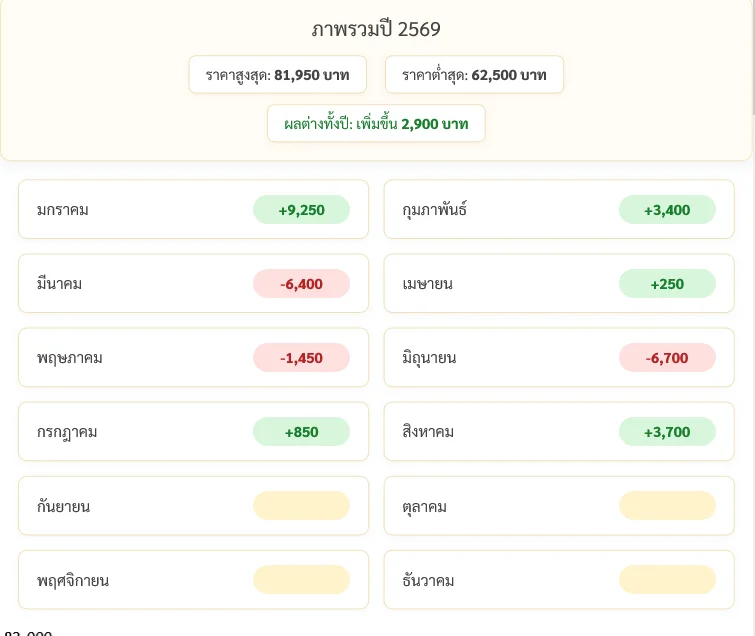Click the ภาพรวมปี 2569 heading
This screenshot has height=636, width=755.
click(x=376, y=29)
